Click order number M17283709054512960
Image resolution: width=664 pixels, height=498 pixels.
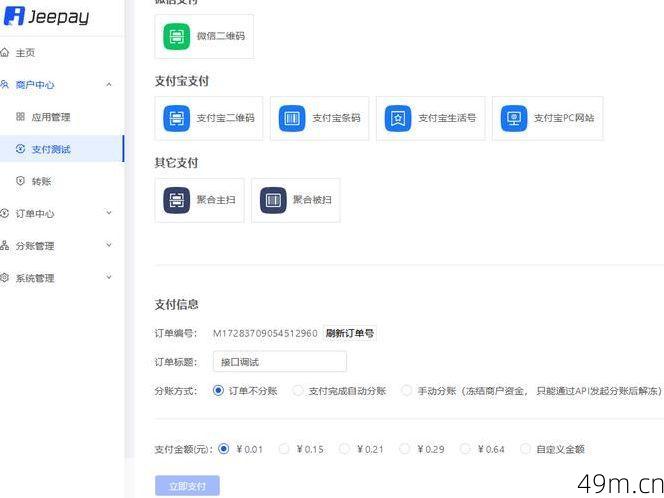265,333
